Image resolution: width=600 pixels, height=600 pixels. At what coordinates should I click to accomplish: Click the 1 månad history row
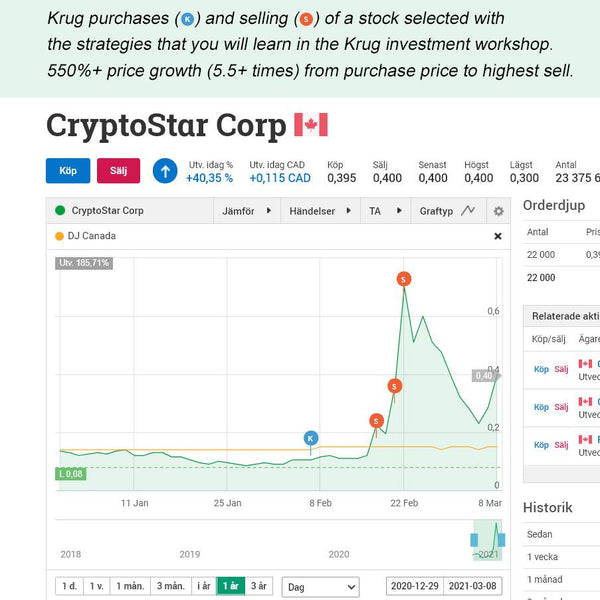coord(561,579)
